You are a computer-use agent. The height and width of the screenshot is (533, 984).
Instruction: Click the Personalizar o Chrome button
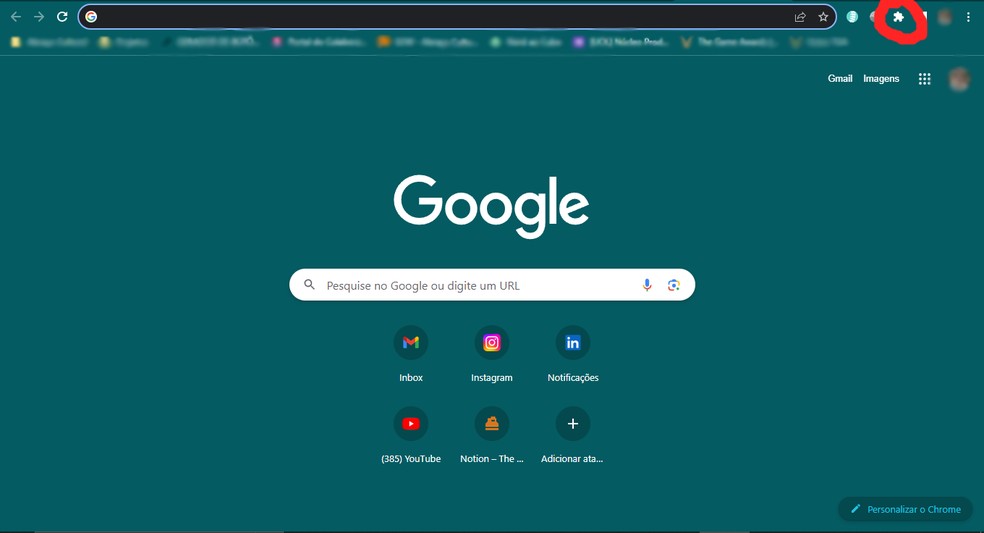click(906, 509)
